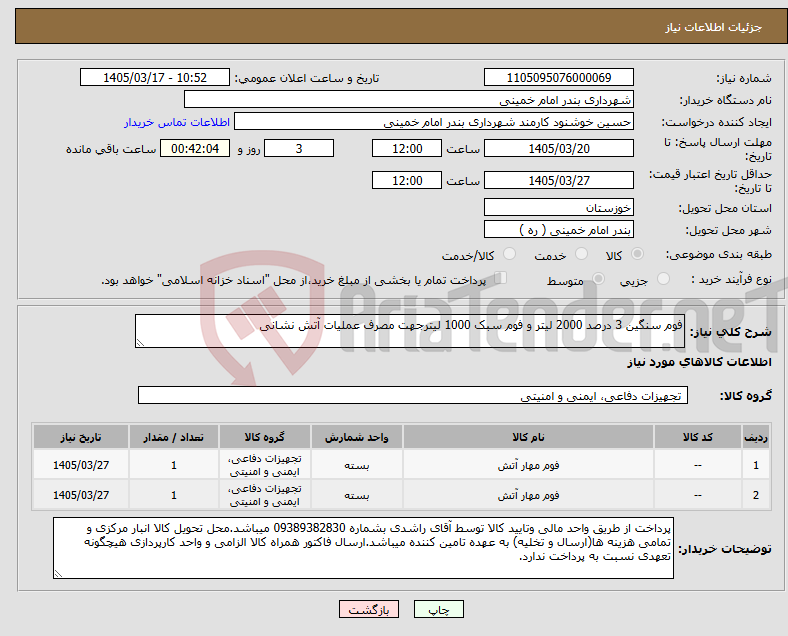The image size is (788, 636).
Task: Select the کالا/خدمت radio button
Action: pyautogui.click(x=509, y=254)
